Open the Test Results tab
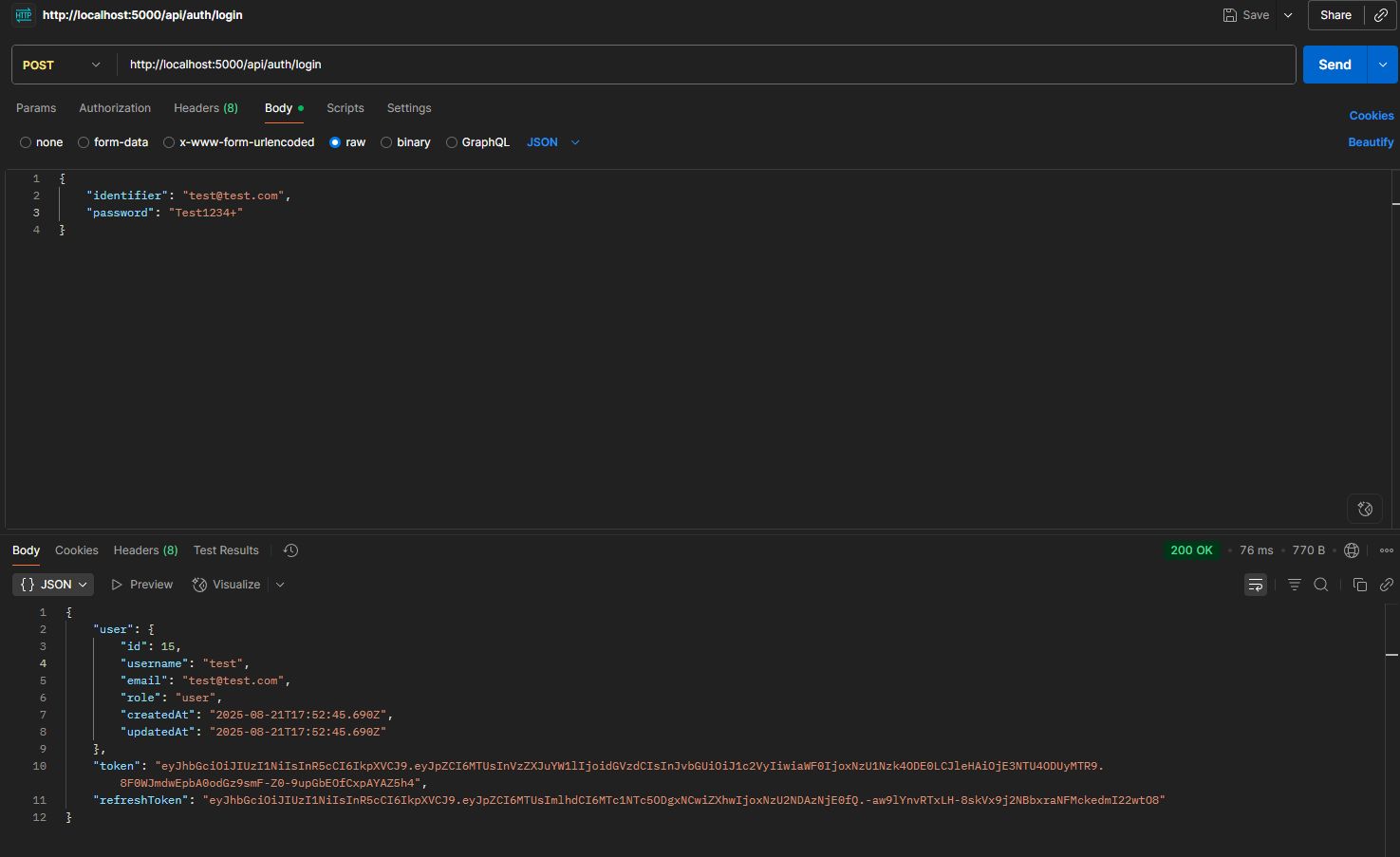Screen dimensions: 1400x857 226,550
